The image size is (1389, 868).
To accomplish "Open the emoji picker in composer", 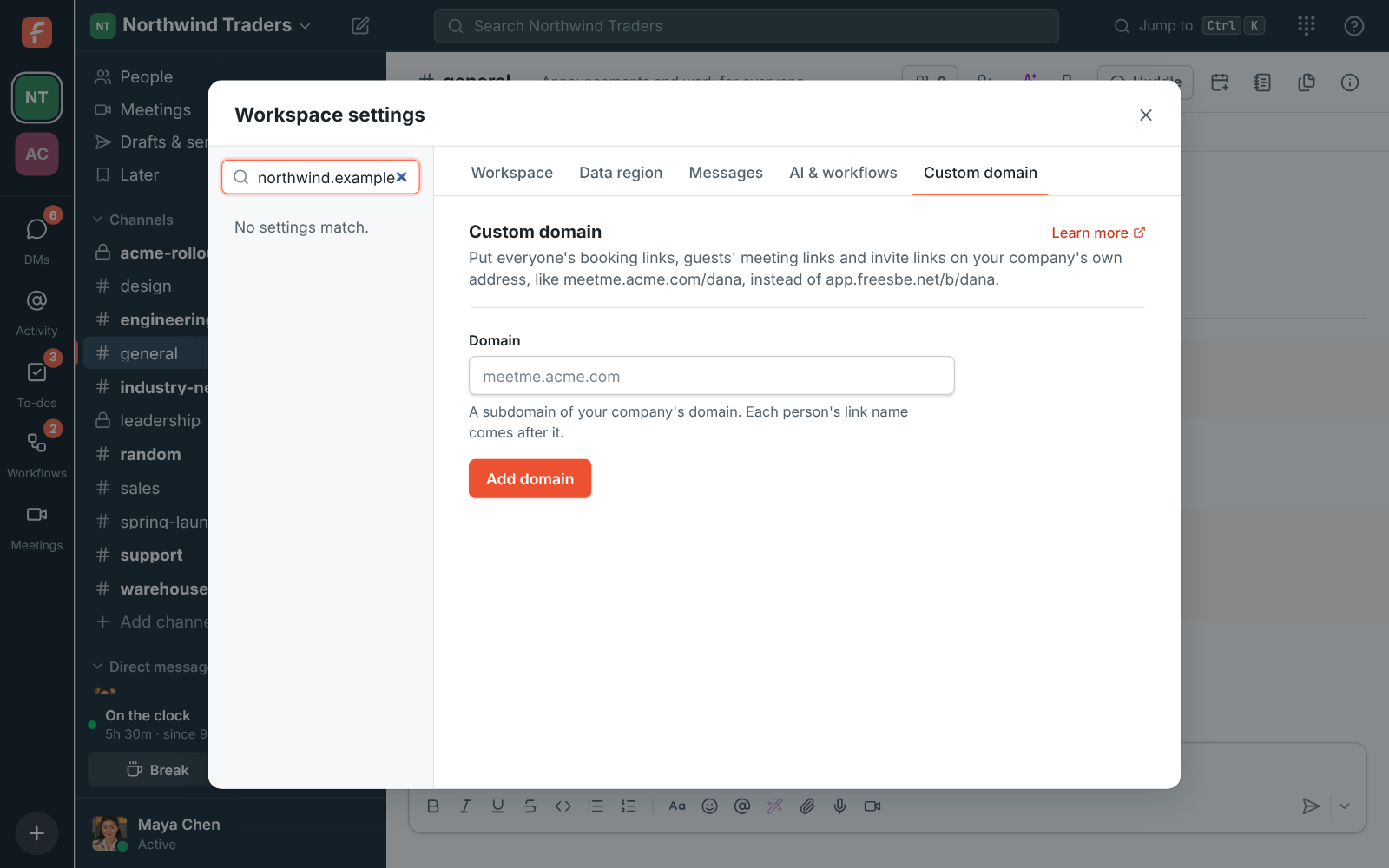I will (x=709, y=806).
